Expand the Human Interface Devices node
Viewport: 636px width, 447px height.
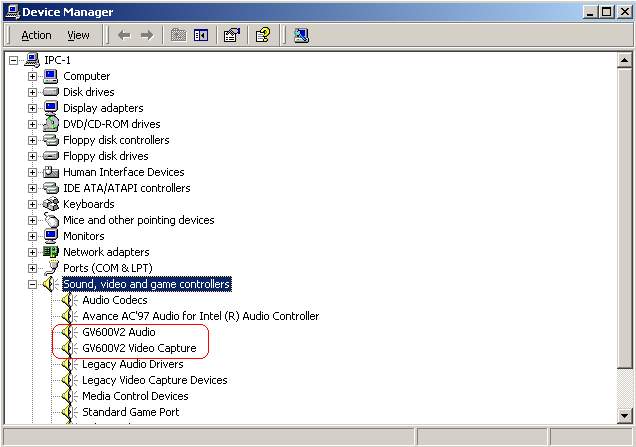pos(32,172)
